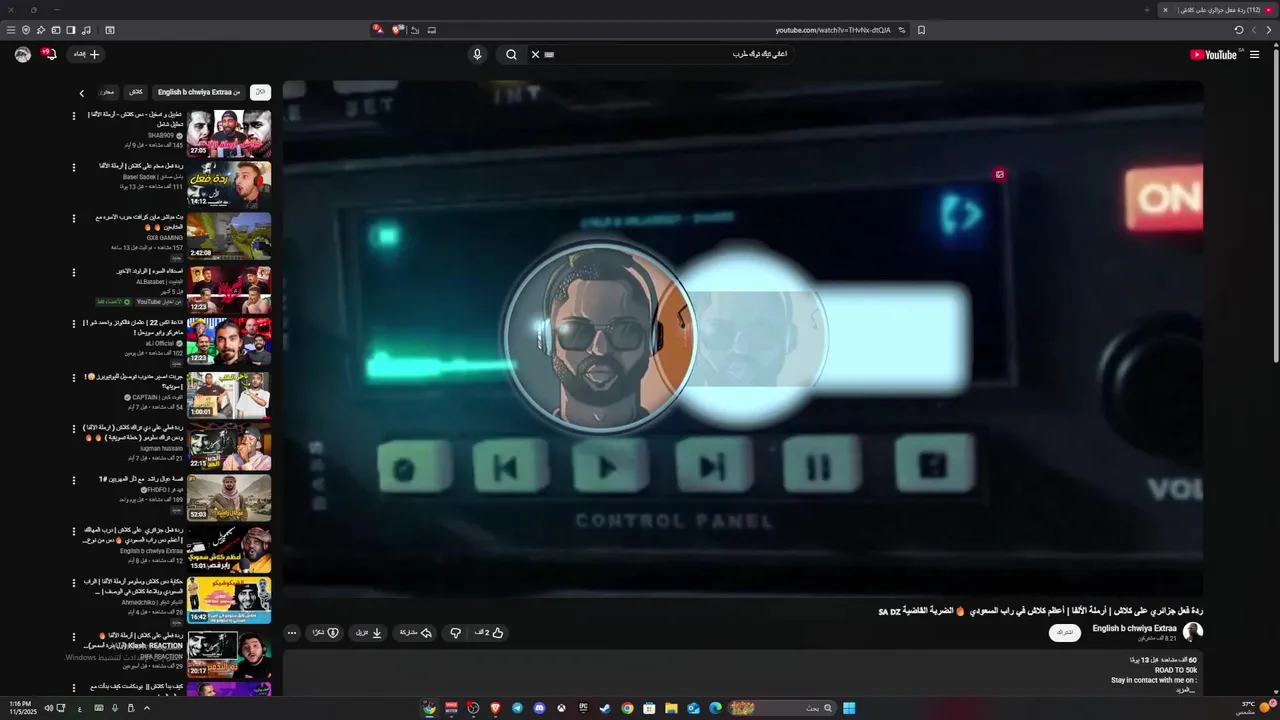
Task: Open English b chwiya Extraa channel name link
Action: click(x=1134, y=628)
